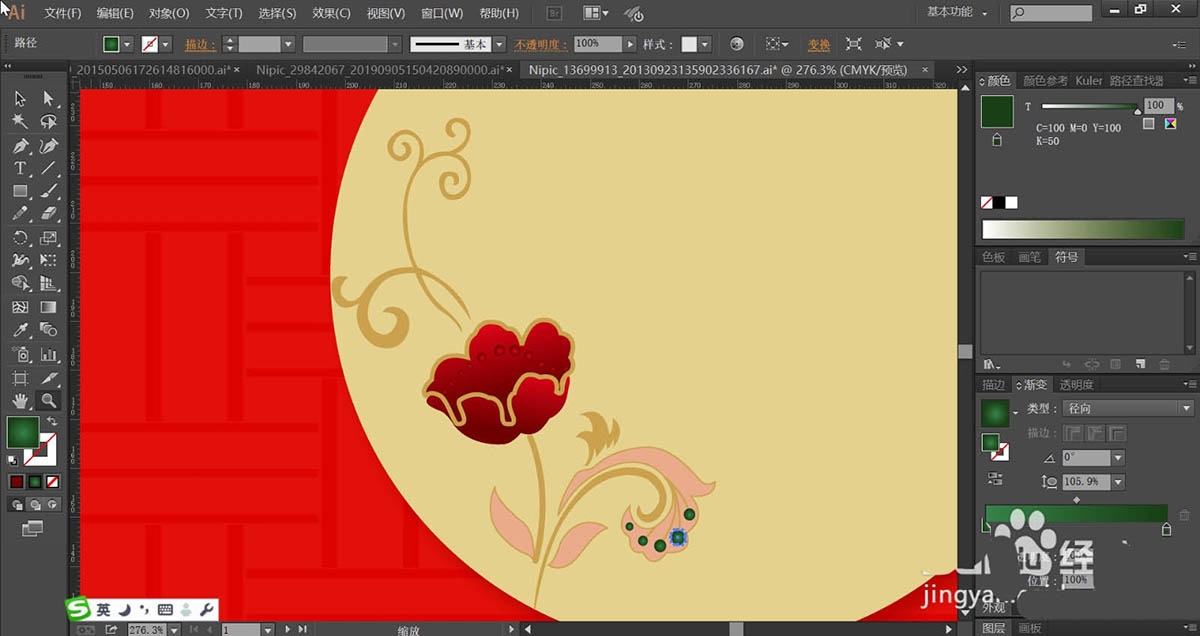
Task: Select the Rectangle tool
Action: point(20,191)
